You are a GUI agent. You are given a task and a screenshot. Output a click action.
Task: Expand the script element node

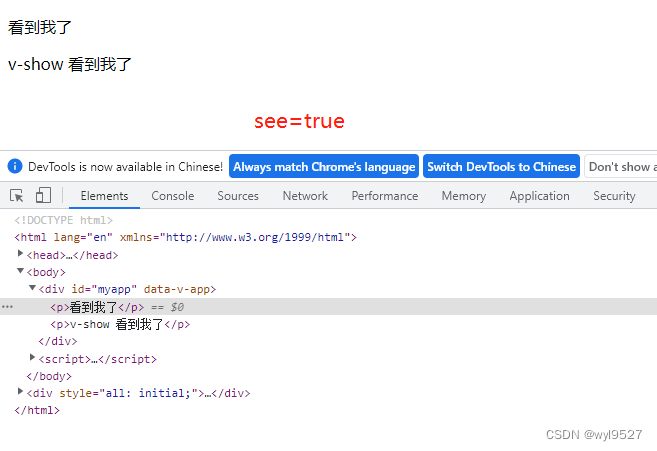(32, 358)
